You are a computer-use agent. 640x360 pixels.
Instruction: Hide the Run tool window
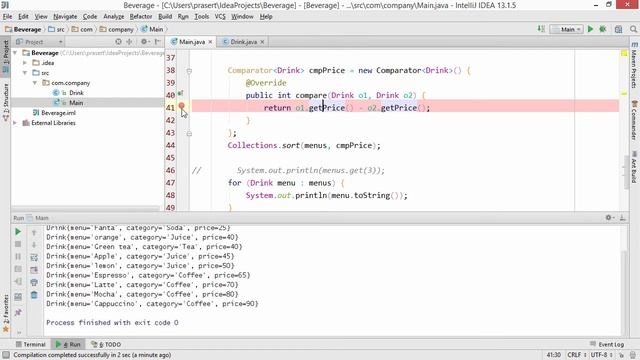coord(622,218)
